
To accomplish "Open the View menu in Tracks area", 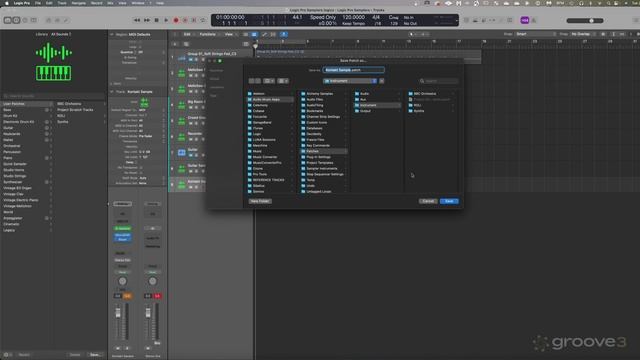I will point(230,34).
